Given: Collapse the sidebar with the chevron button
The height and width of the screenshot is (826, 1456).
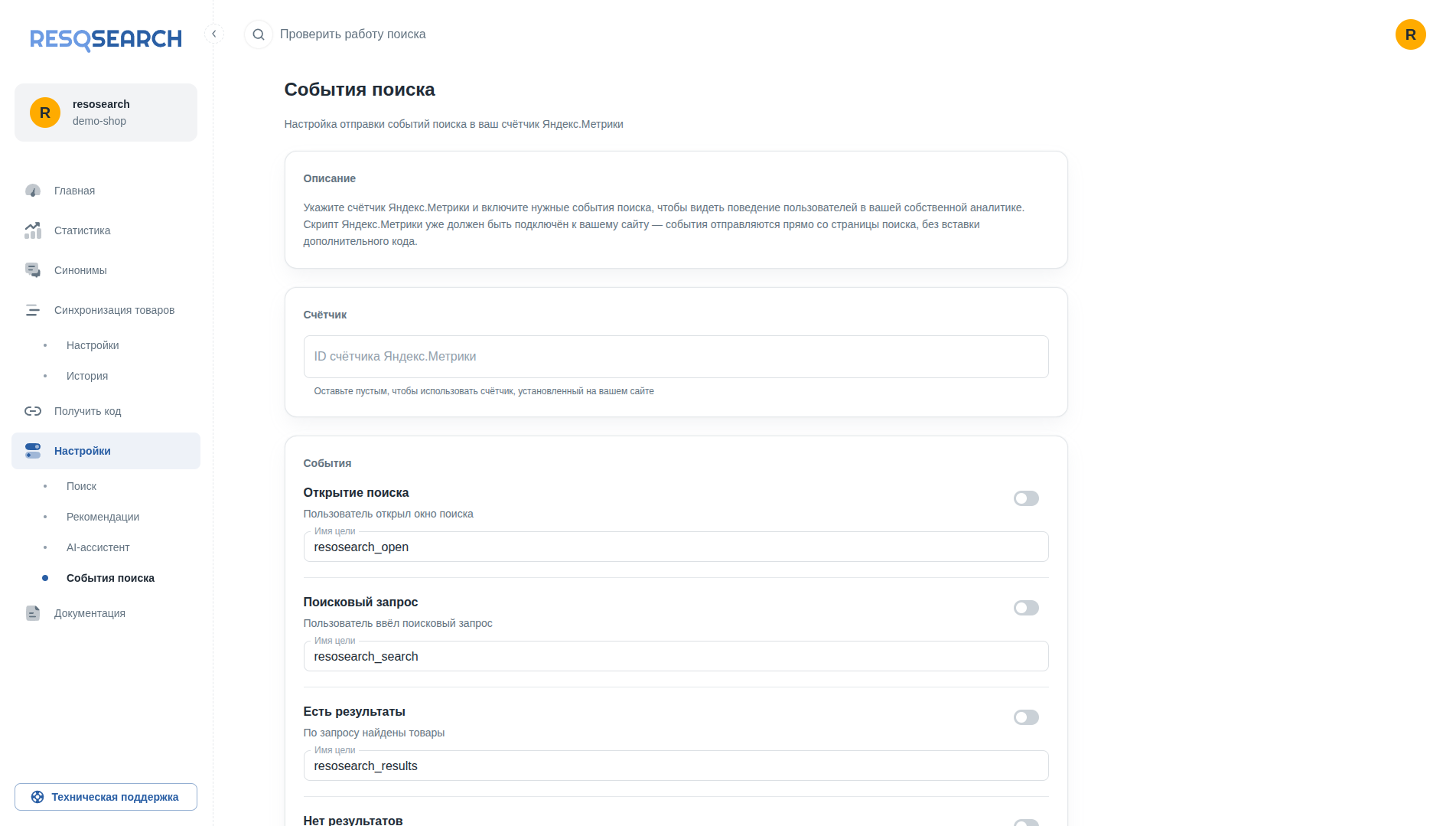Looking at the screenshot, I should 214,34.
